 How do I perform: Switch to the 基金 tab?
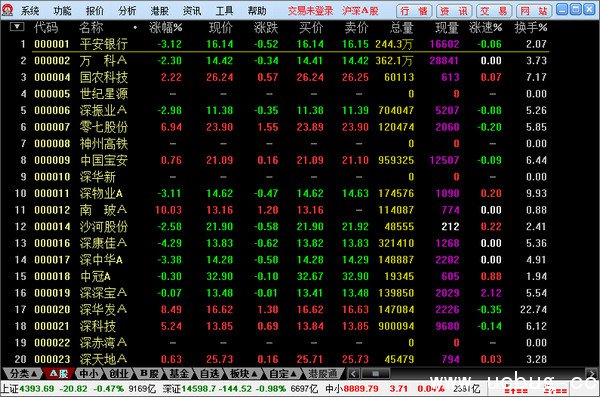[x=179, y=374]
